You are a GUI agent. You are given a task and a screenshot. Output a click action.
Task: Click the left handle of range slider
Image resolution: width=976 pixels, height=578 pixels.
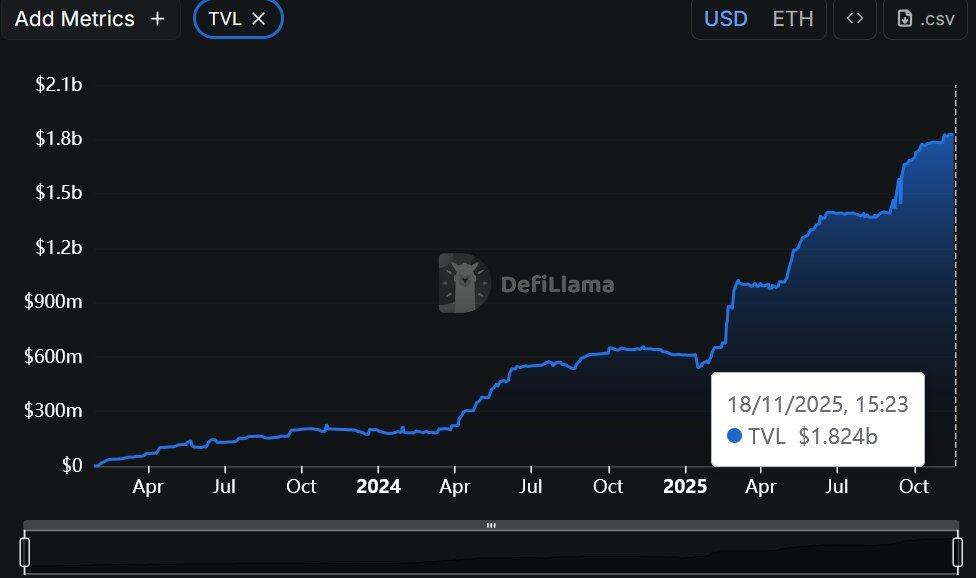[25, 551]
